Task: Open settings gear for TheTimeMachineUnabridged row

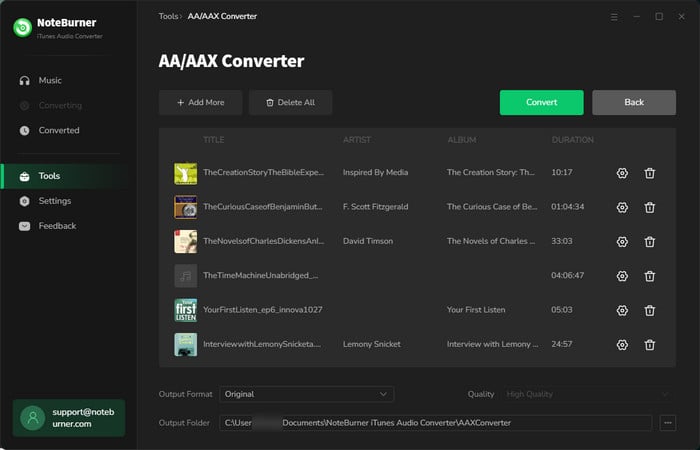Action: (622, 276)
